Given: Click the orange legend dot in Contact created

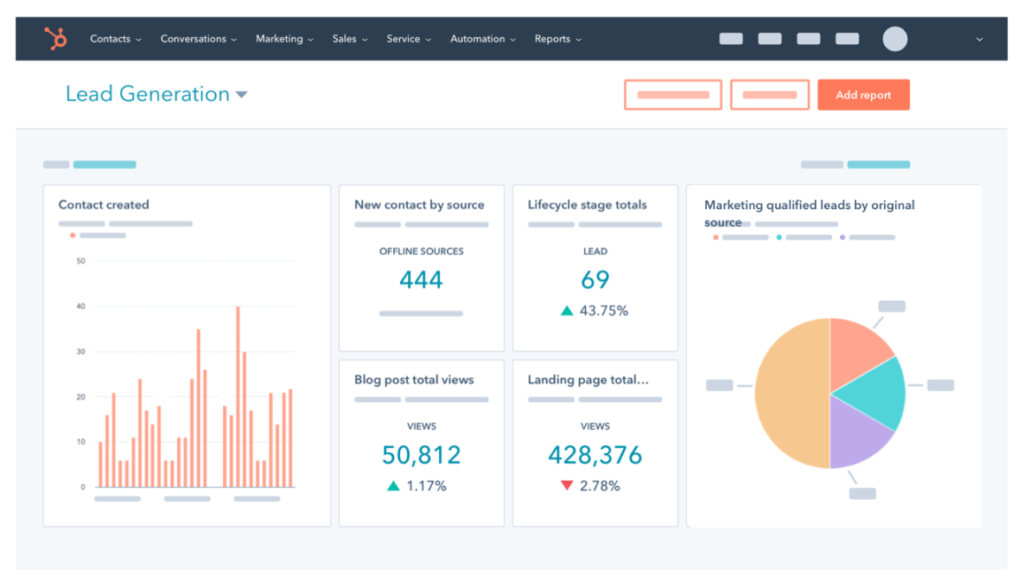Looking at the screenshot, I should click(73, 236).
